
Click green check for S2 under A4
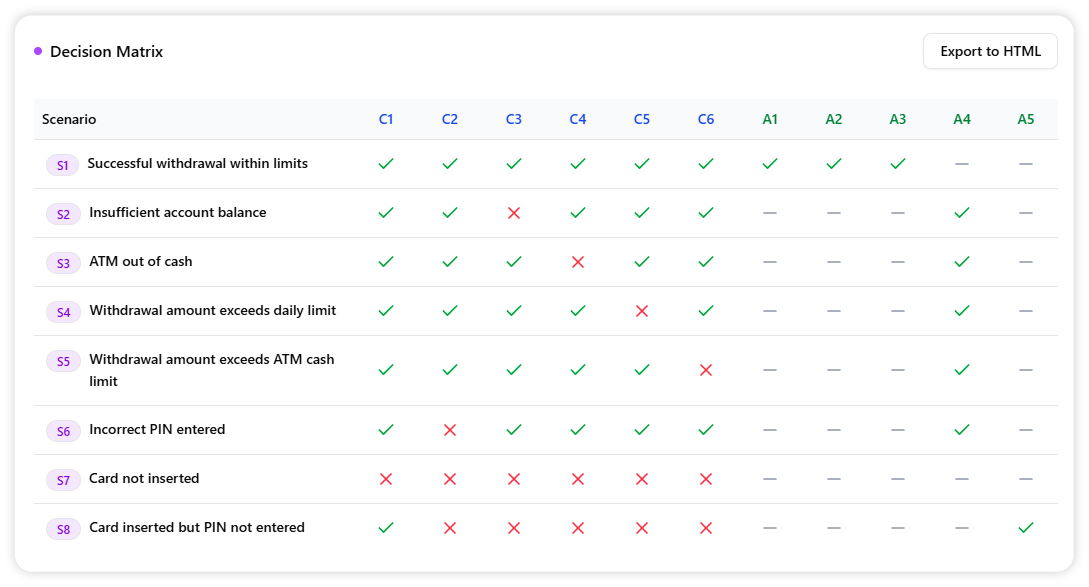click(x=962, y=213)
